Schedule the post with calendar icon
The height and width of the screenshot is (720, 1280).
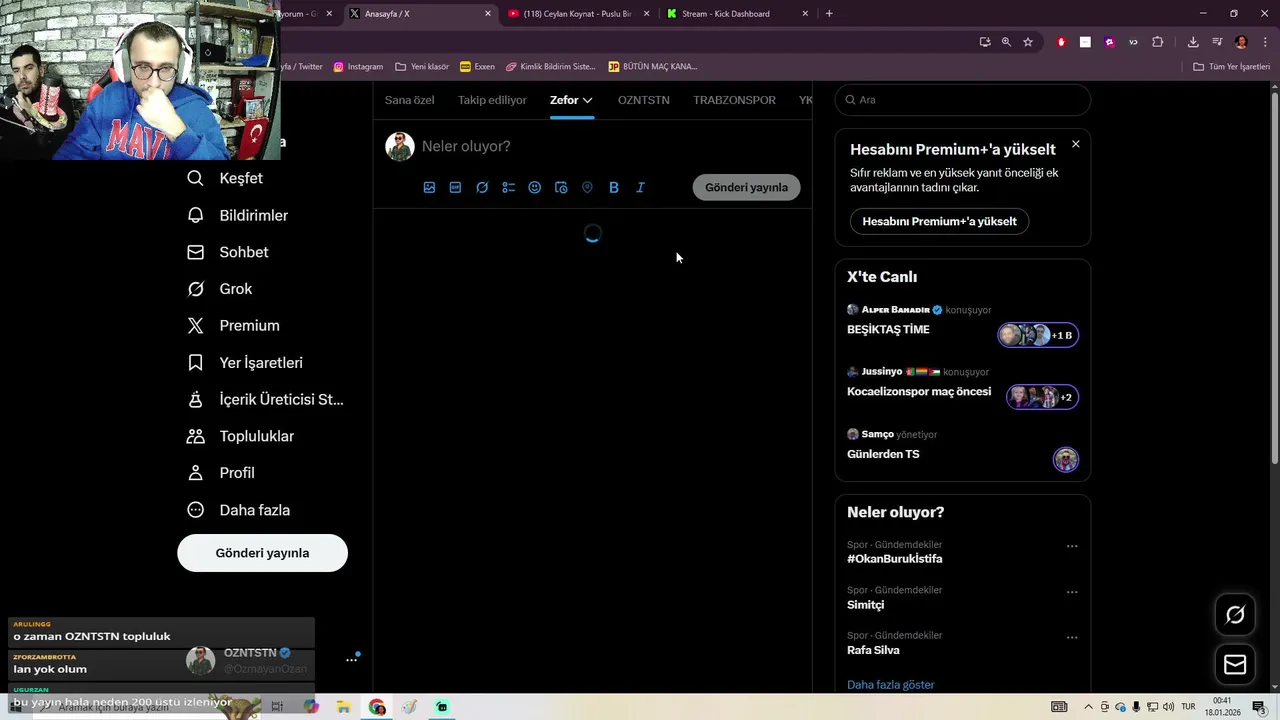[x=561, y=187]
